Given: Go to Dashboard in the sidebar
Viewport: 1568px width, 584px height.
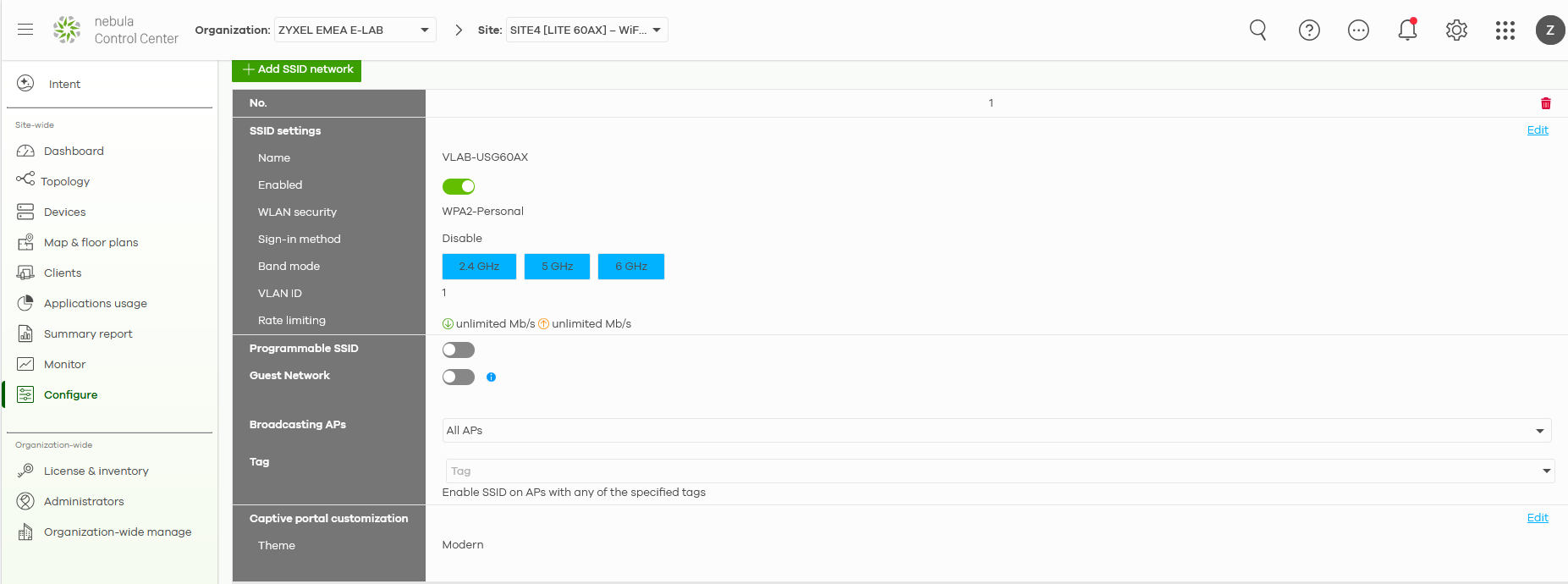Looking at the screenshot, I should (74, 152).
